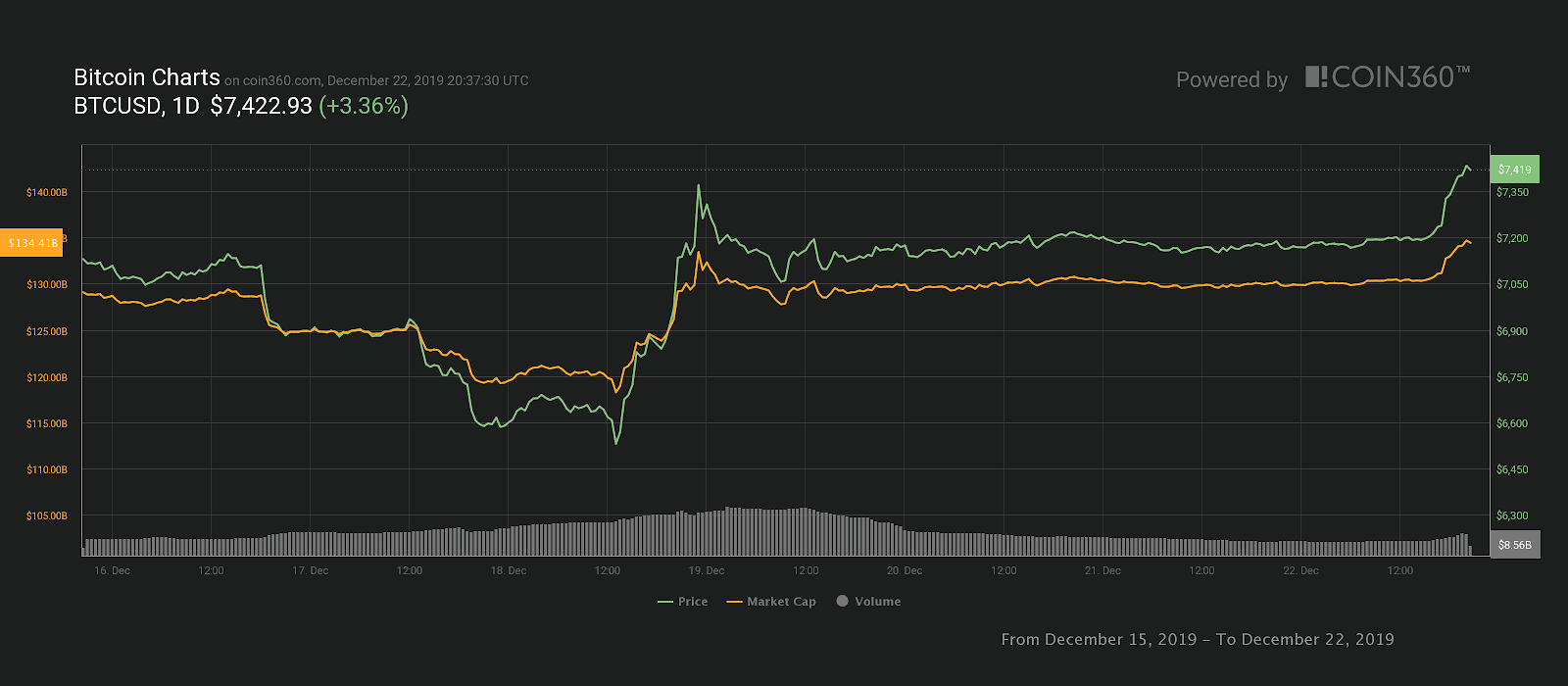Screen dimensions: 1568x686
Task: Click the $140.00B market cap axis label
Action: (x=47, y=192)
